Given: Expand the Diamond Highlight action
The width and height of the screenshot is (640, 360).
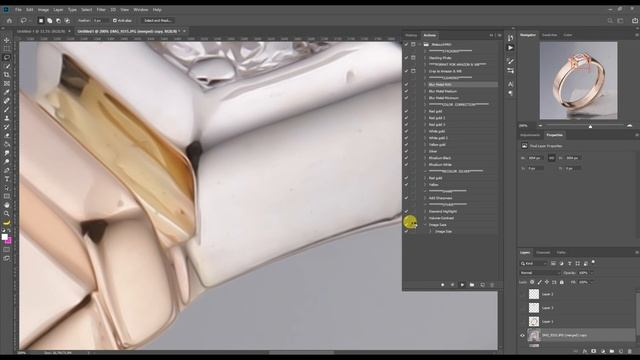Looking at the screenshot, I should (425, 211).
